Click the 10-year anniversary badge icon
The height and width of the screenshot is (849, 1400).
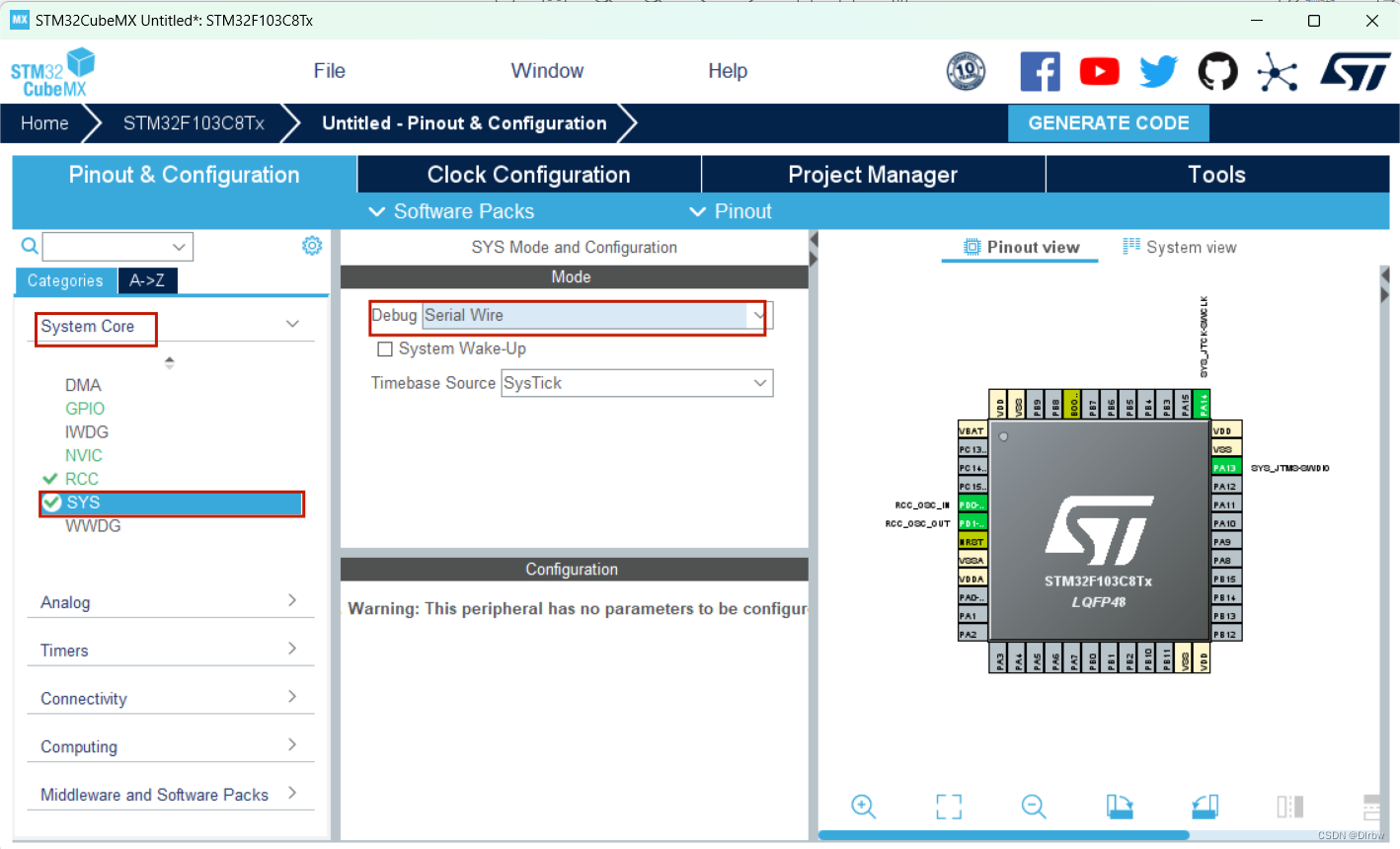(x=966, y=71)
